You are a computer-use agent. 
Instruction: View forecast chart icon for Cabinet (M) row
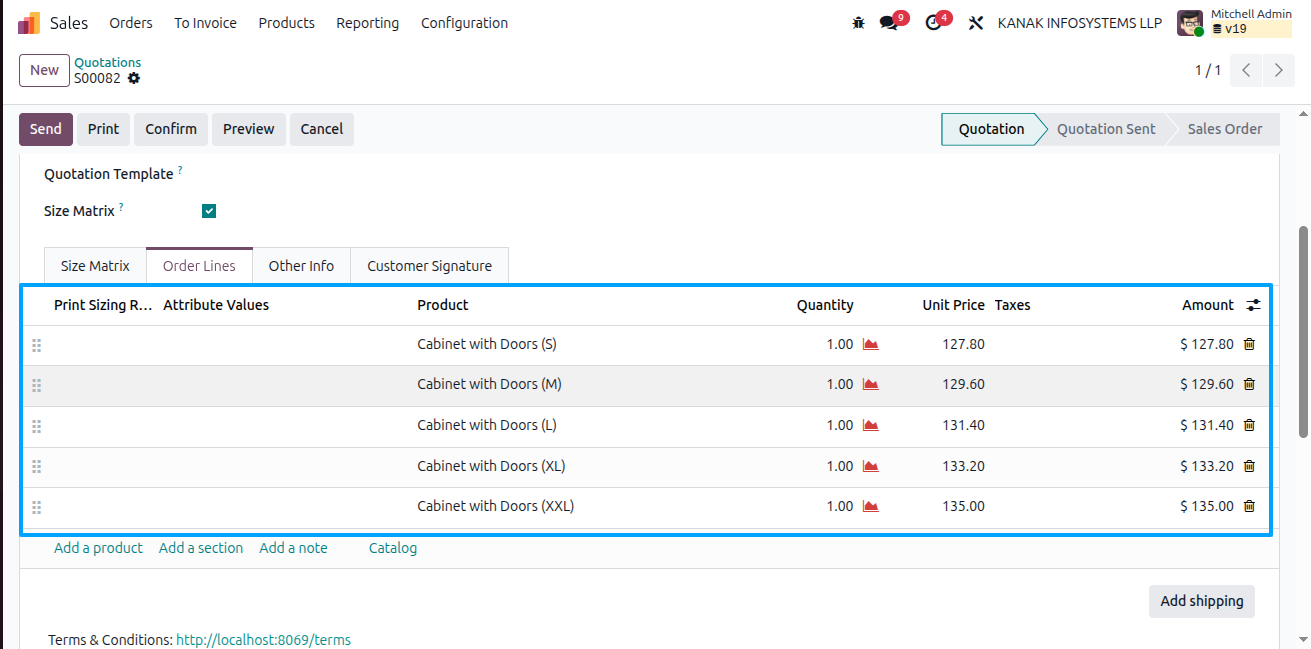(x=870, y=384)
